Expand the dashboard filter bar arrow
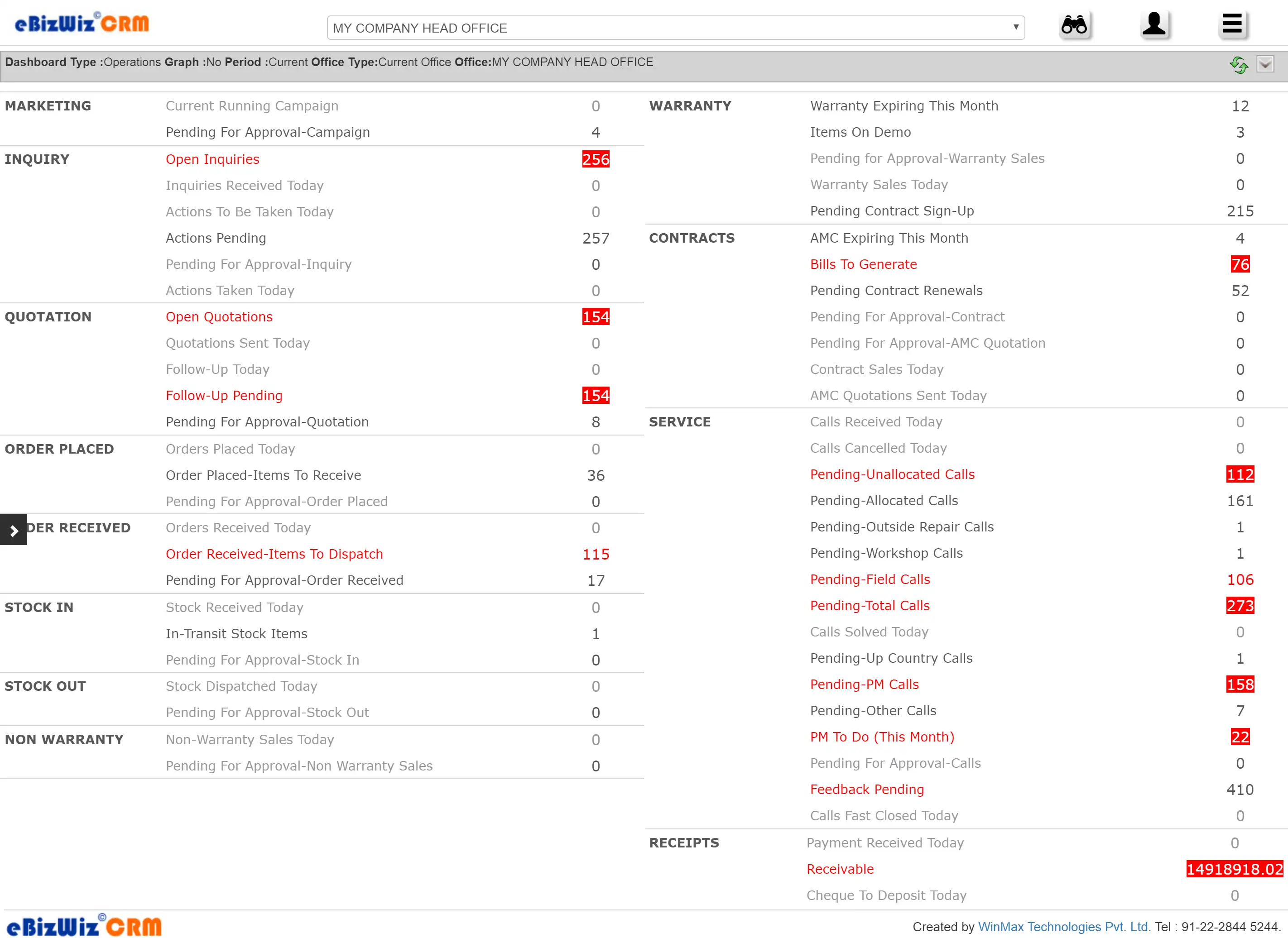1288x938 pixels. (1265, 64)
